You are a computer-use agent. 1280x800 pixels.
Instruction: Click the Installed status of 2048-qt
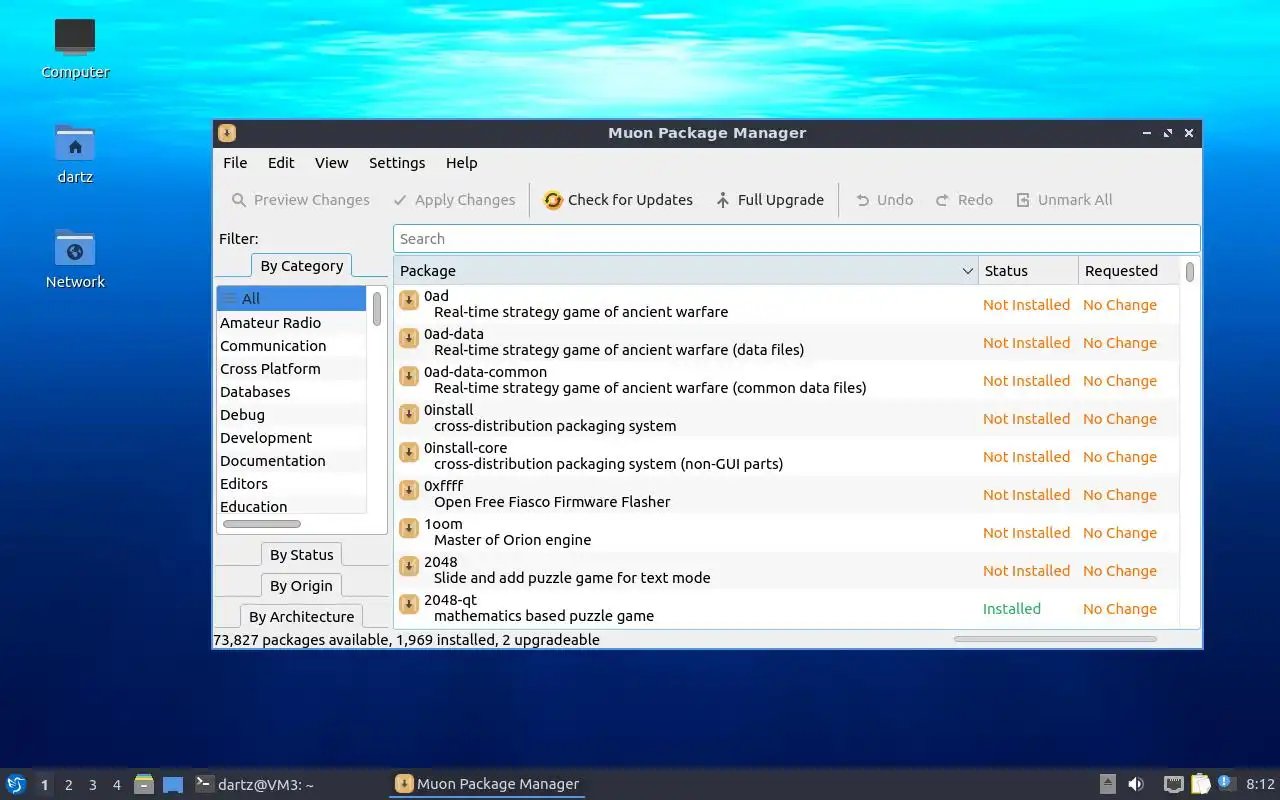tap(1012, 609)
